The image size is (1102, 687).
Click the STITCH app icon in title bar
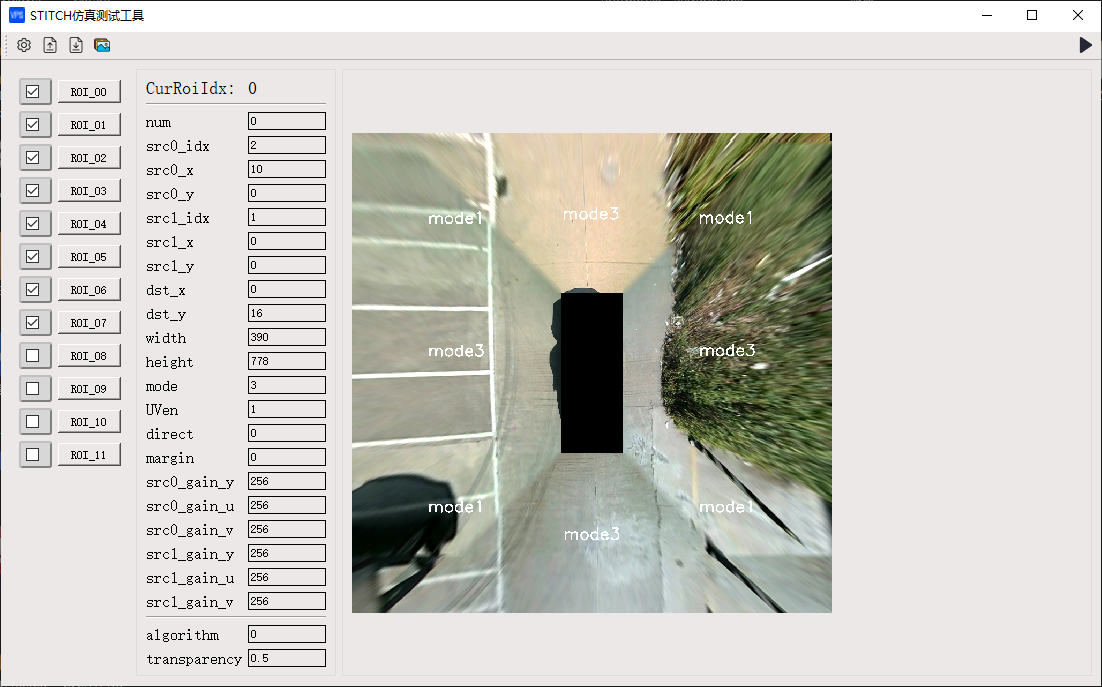[16, 15]
